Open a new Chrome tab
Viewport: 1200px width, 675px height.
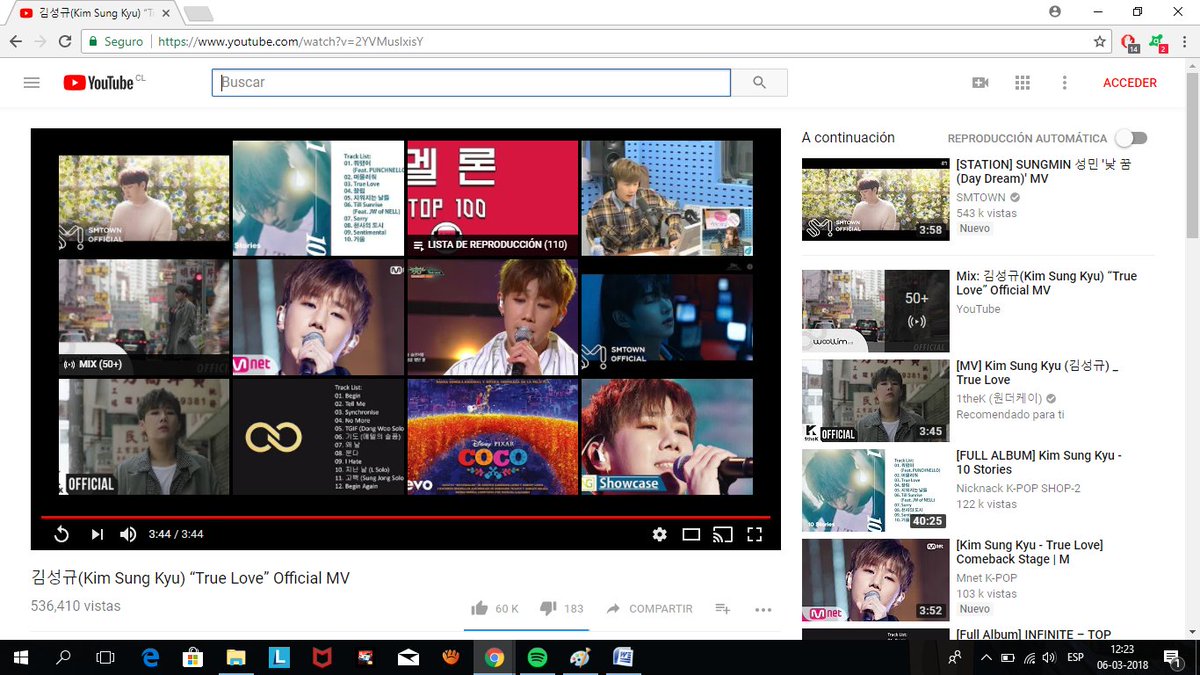pyautogui.click(x=198, y=13)
